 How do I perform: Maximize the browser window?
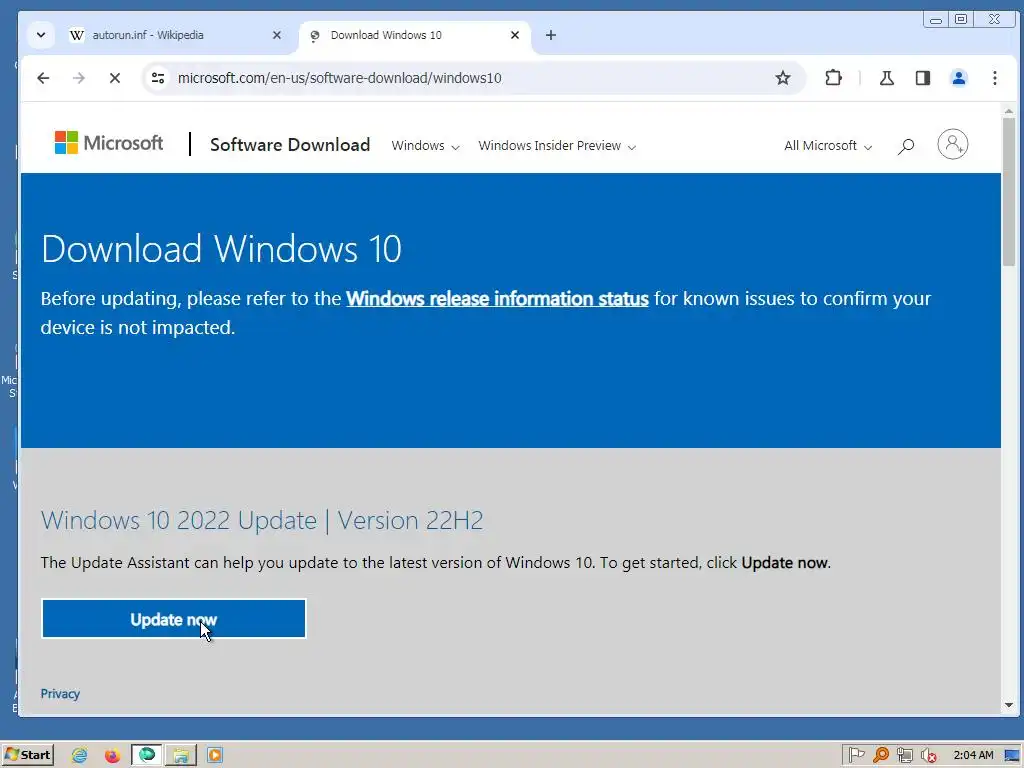point(961,19)
